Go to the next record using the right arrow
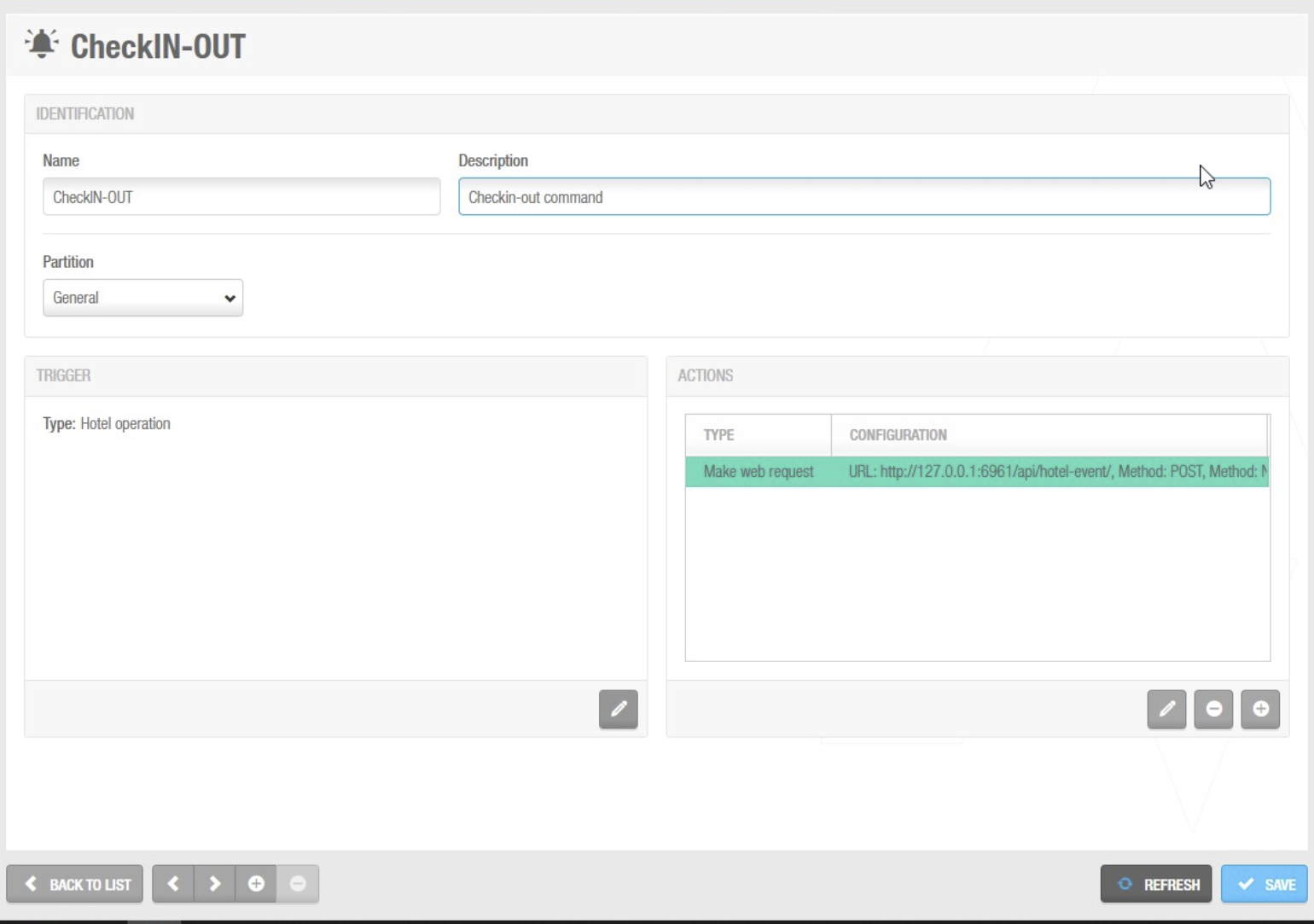 (215, 884)
